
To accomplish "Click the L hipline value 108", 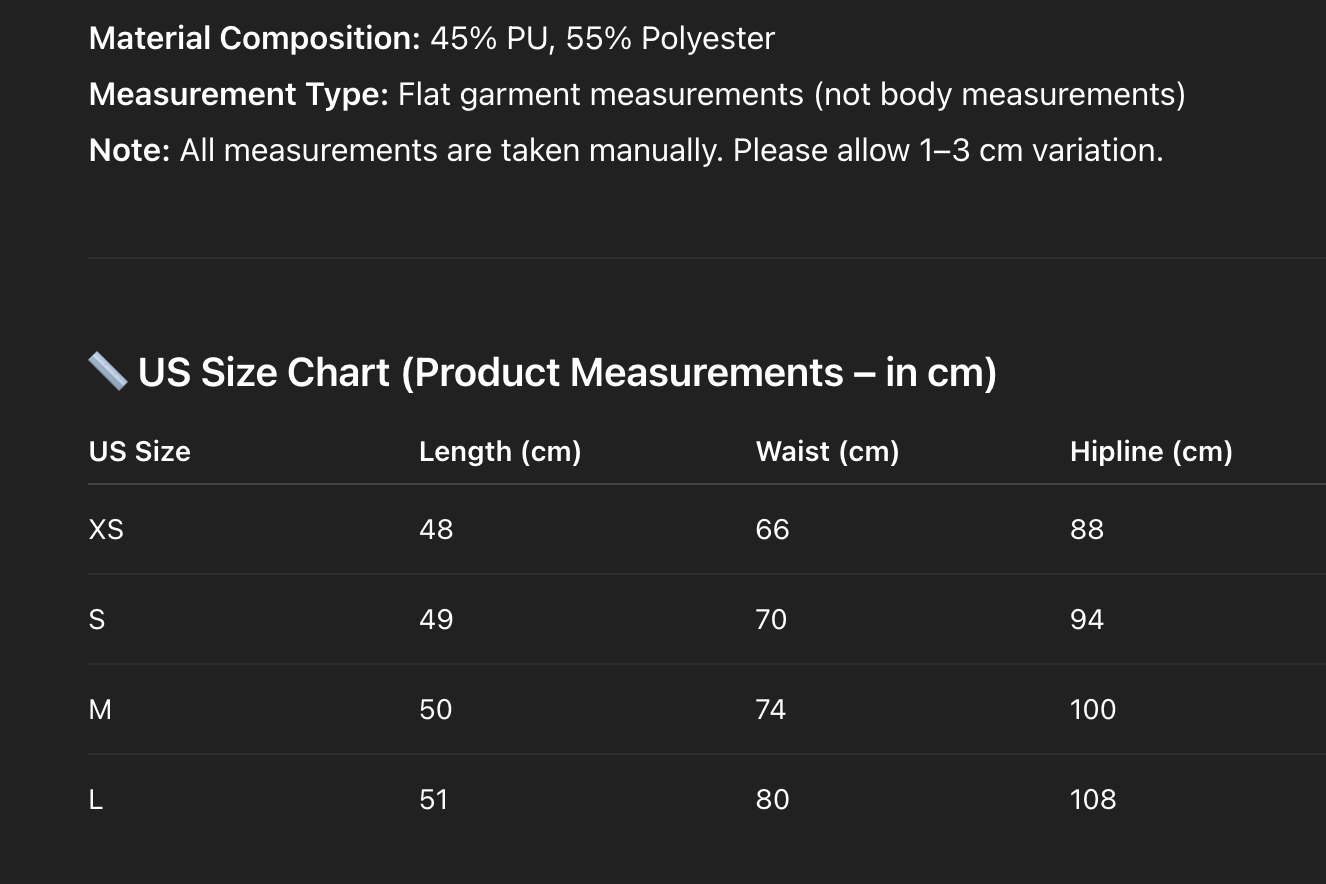I will pos(1093,800).
